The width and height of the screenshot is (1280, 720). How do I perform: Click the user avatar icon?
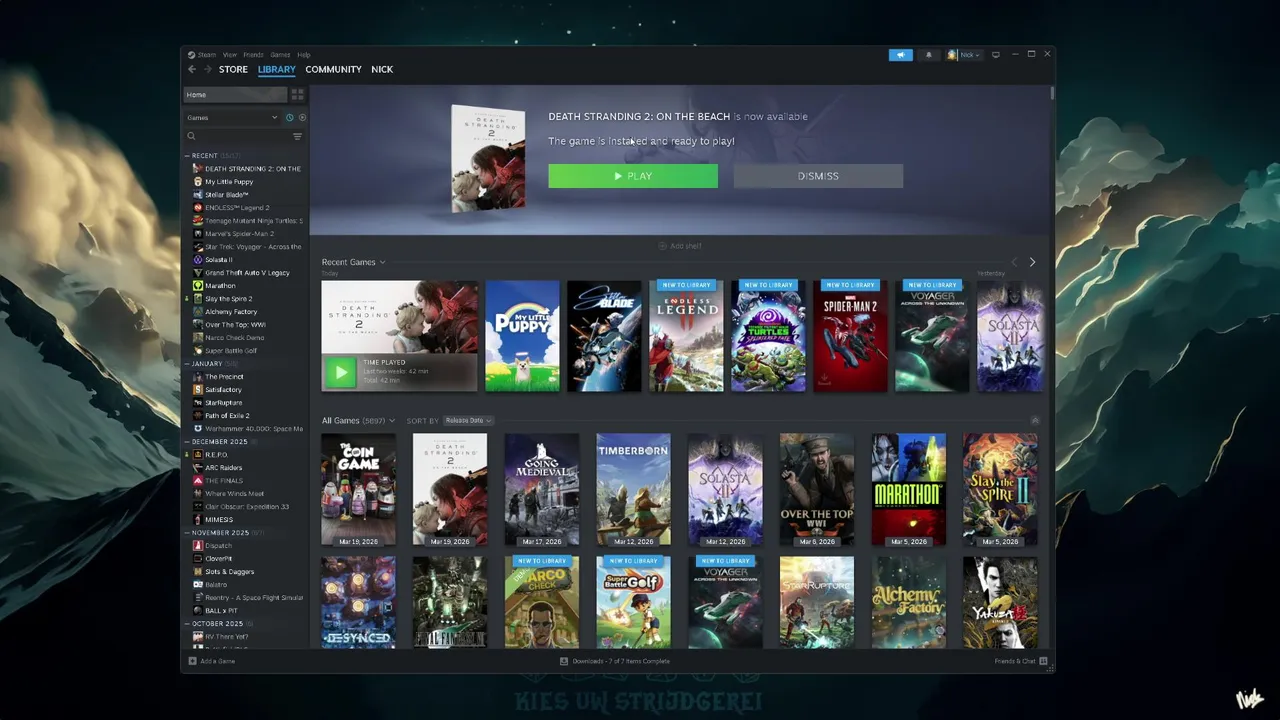coord(952,55)
